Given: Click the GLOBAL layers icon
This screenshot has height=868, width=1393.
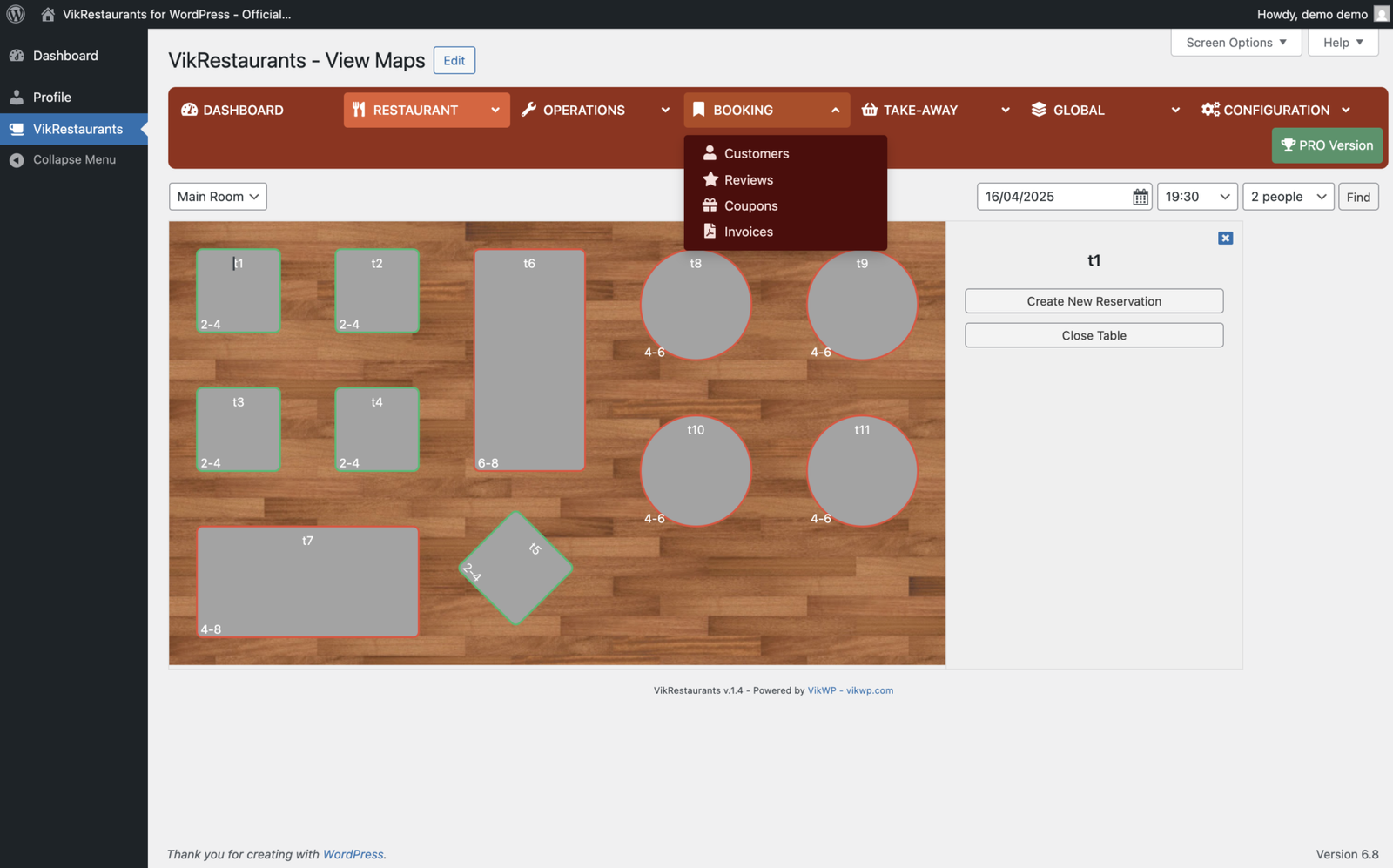Looking at the screenshot, I should coord(1039,110).
